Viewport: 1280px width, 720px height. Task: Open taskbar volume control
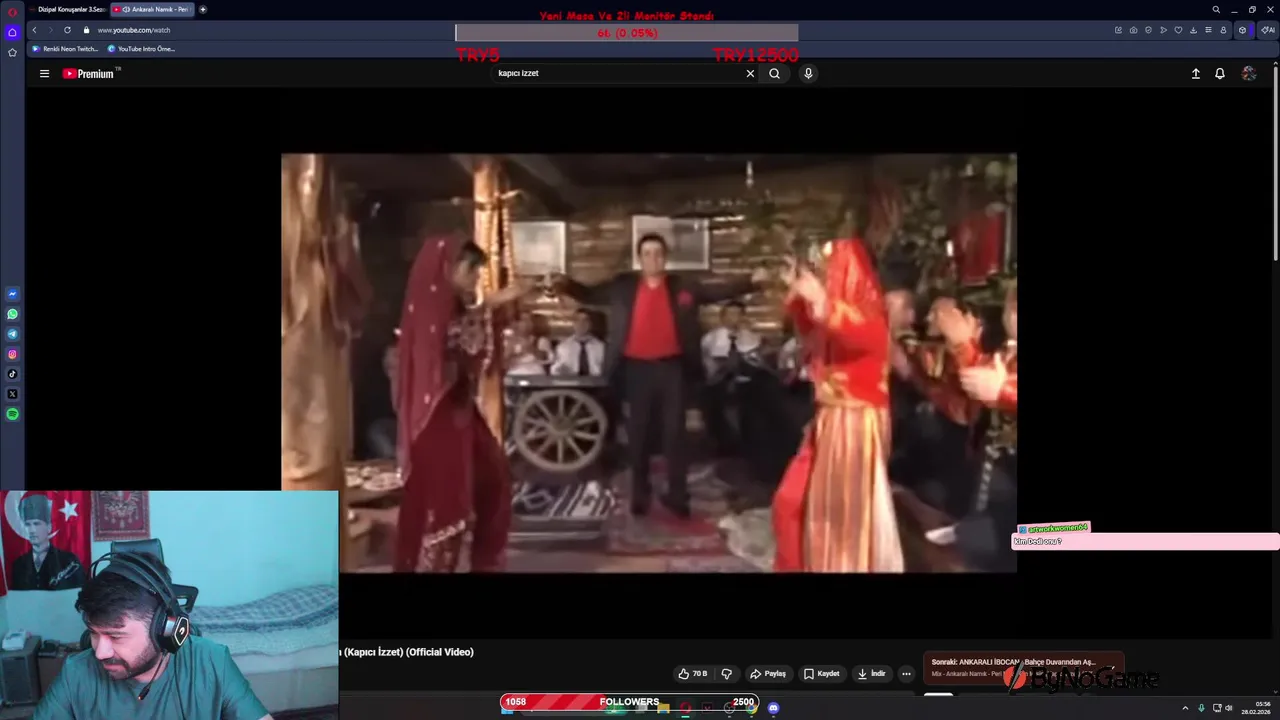point(1229,708)
